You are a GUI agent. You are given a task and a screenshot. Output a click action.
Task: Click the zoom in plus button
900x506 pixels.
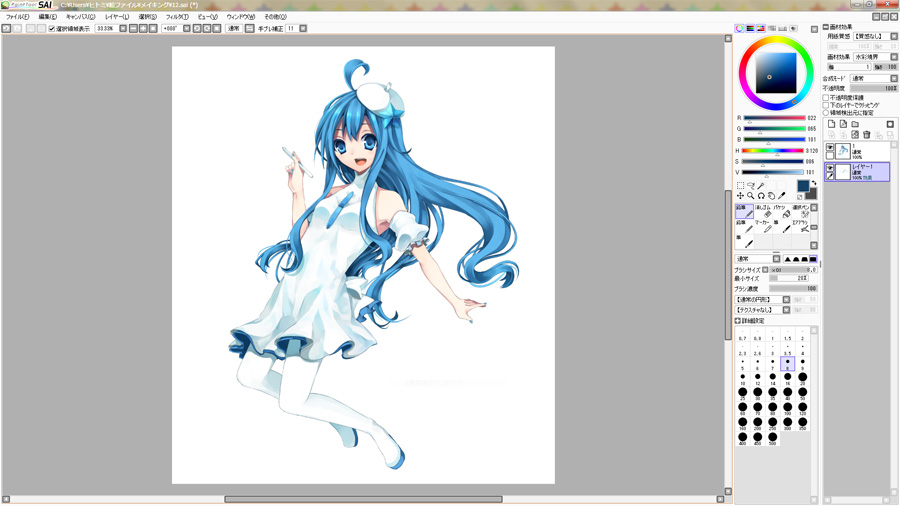[x=143, y=28]
